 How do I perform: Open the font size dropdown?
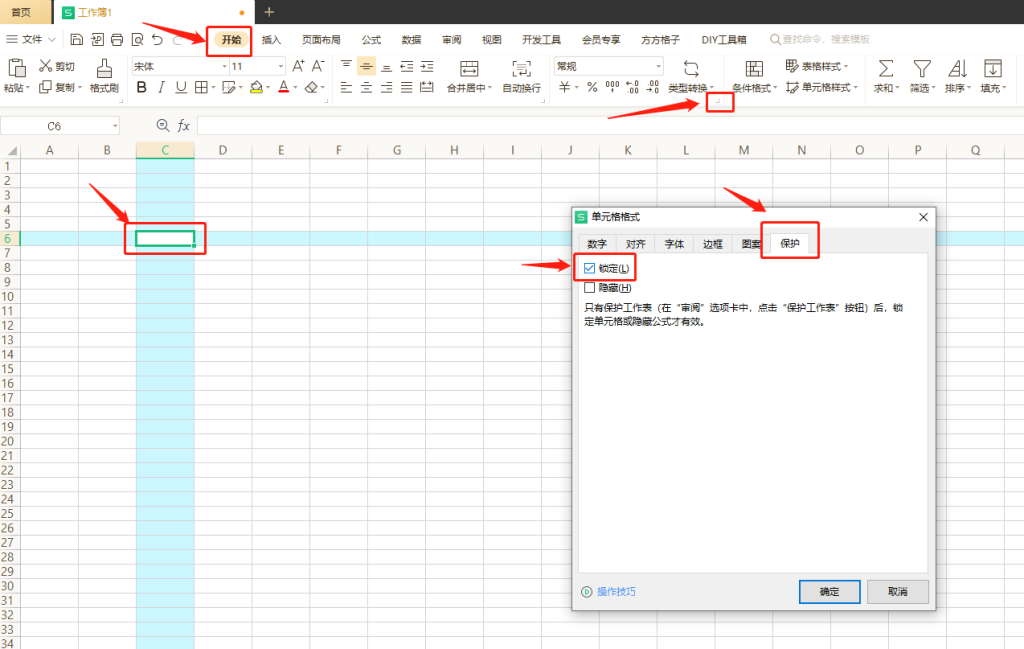(x=281, y=67)
